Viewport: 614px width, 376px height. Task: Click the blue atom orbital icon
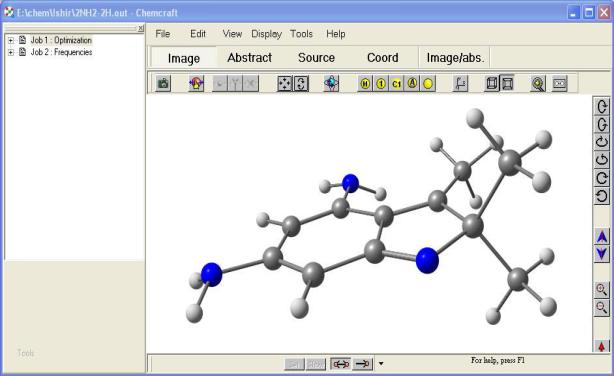pos(331,83)
